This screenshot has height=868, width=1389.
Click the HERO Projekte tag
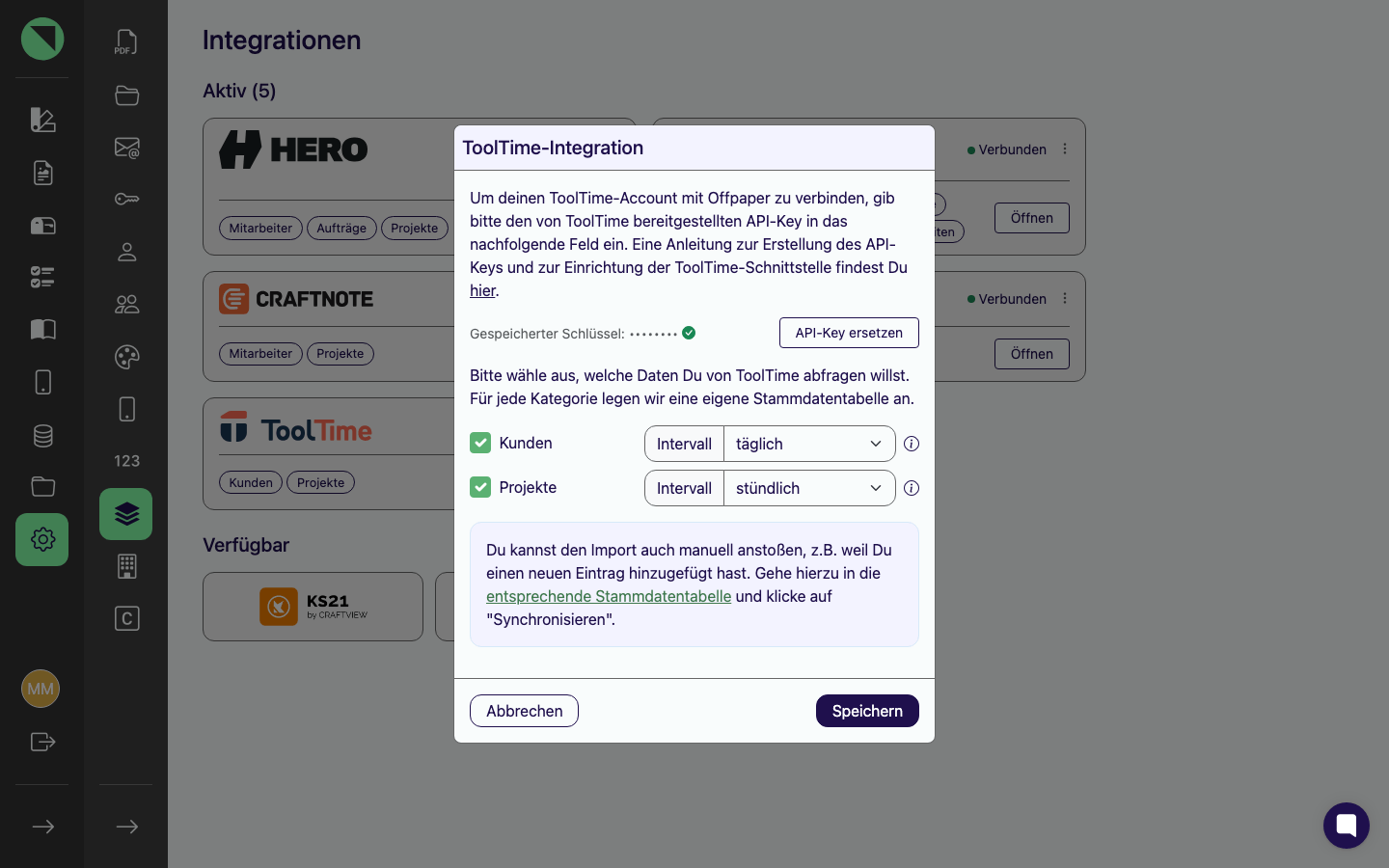click(415, 229)
